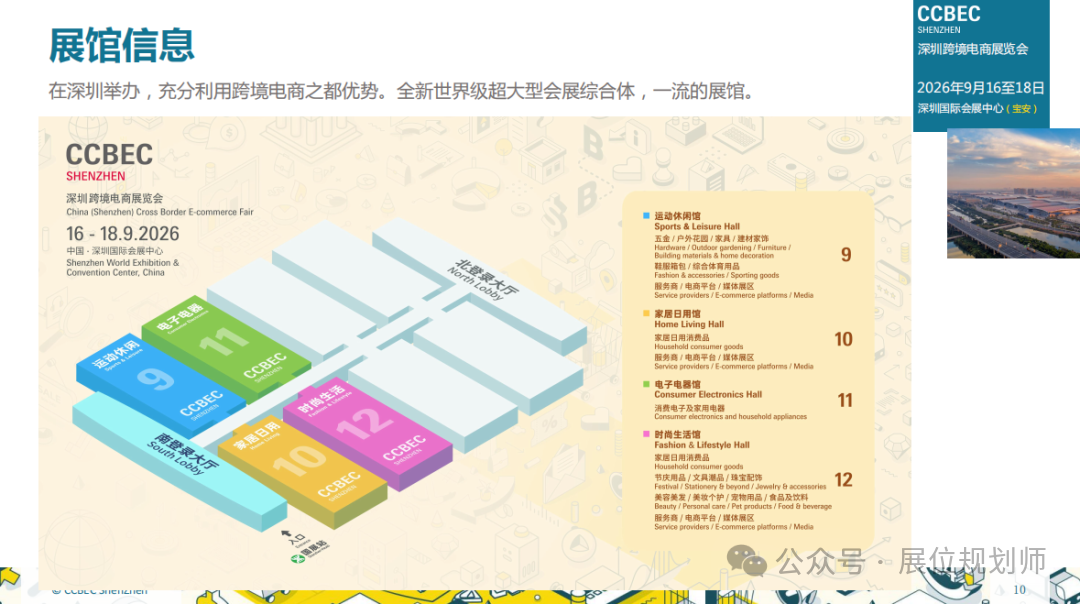Click the red SHENZHEN text under the map logo
The image size is (1080, 604).
tap(96, 176)
